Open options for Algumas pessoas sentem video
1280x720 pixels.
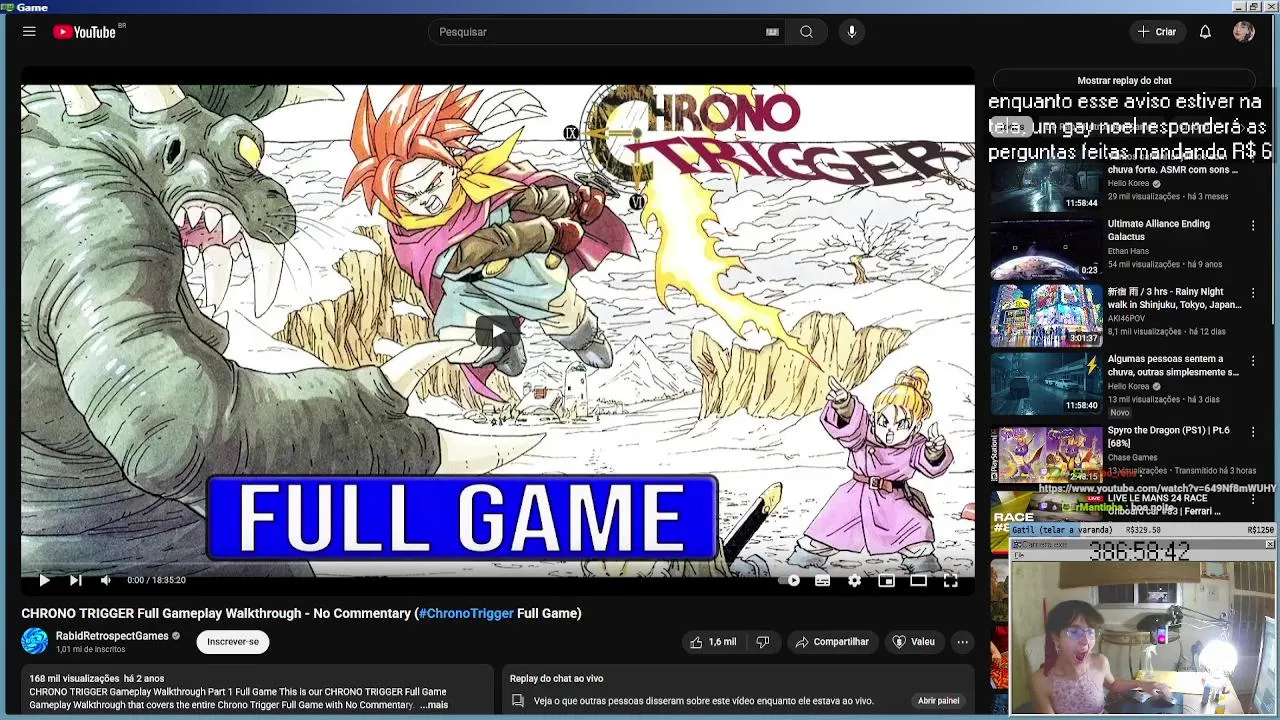tap(1253, 361)
